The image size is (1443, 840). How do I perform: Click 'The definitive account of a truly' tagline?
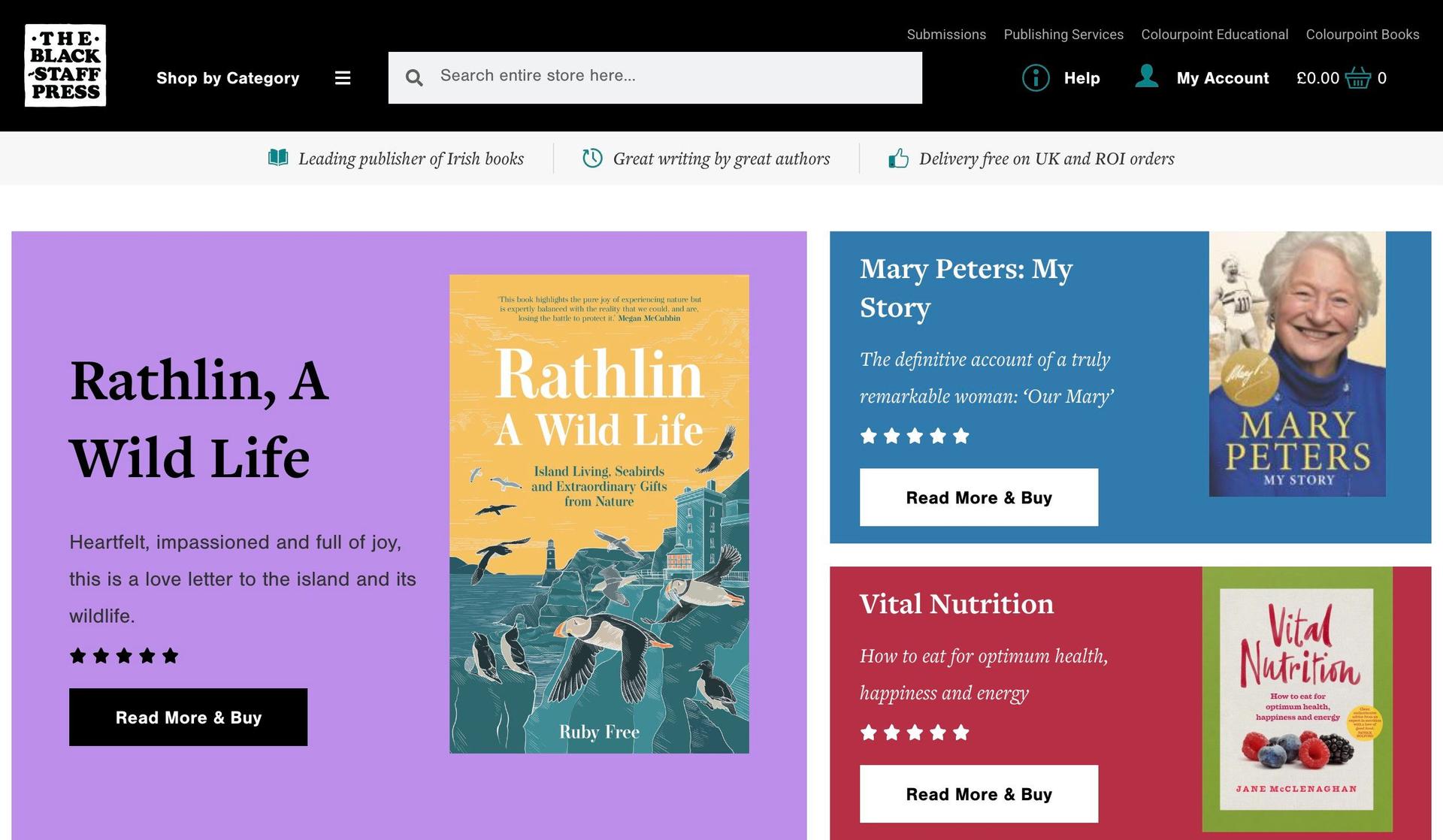coord(987,378)
